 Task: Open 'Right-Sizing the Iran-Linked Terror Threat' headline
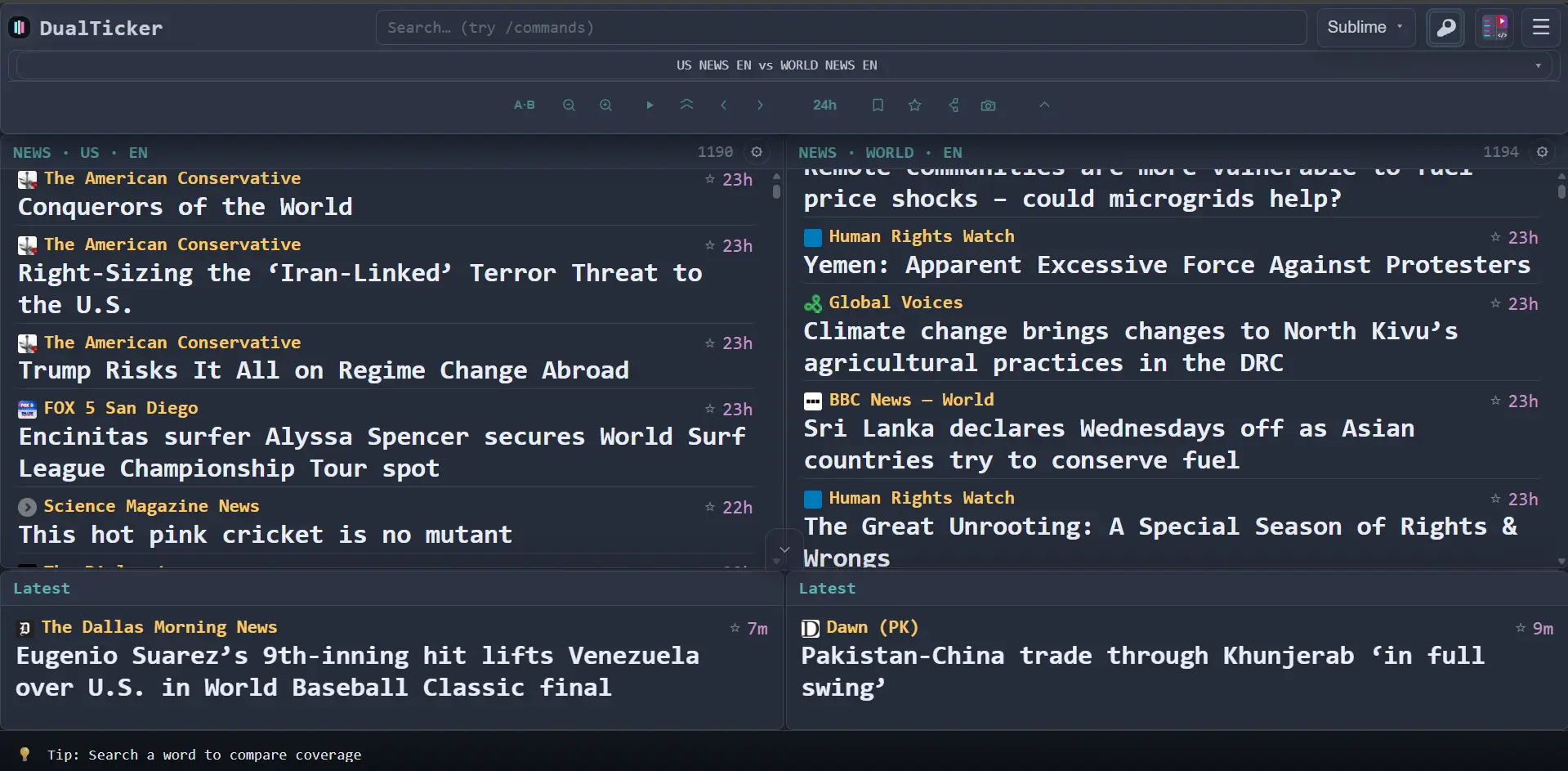click(x=360, y=289)
